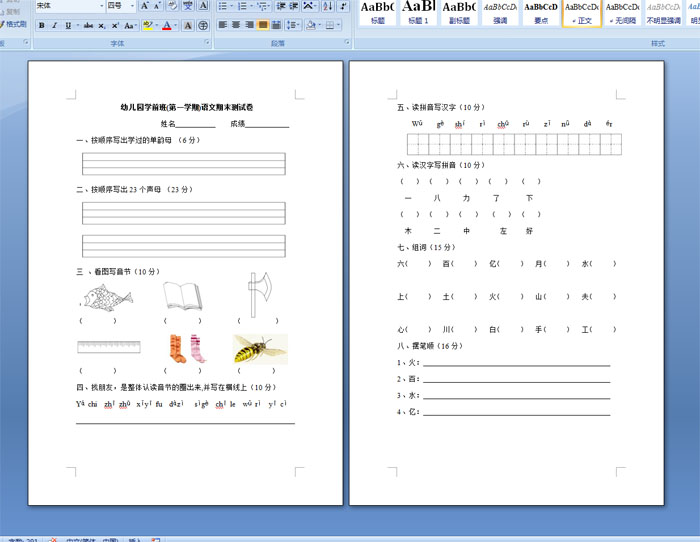
Task: Click the Sort A-Z icon
Action: click(328, 6)
